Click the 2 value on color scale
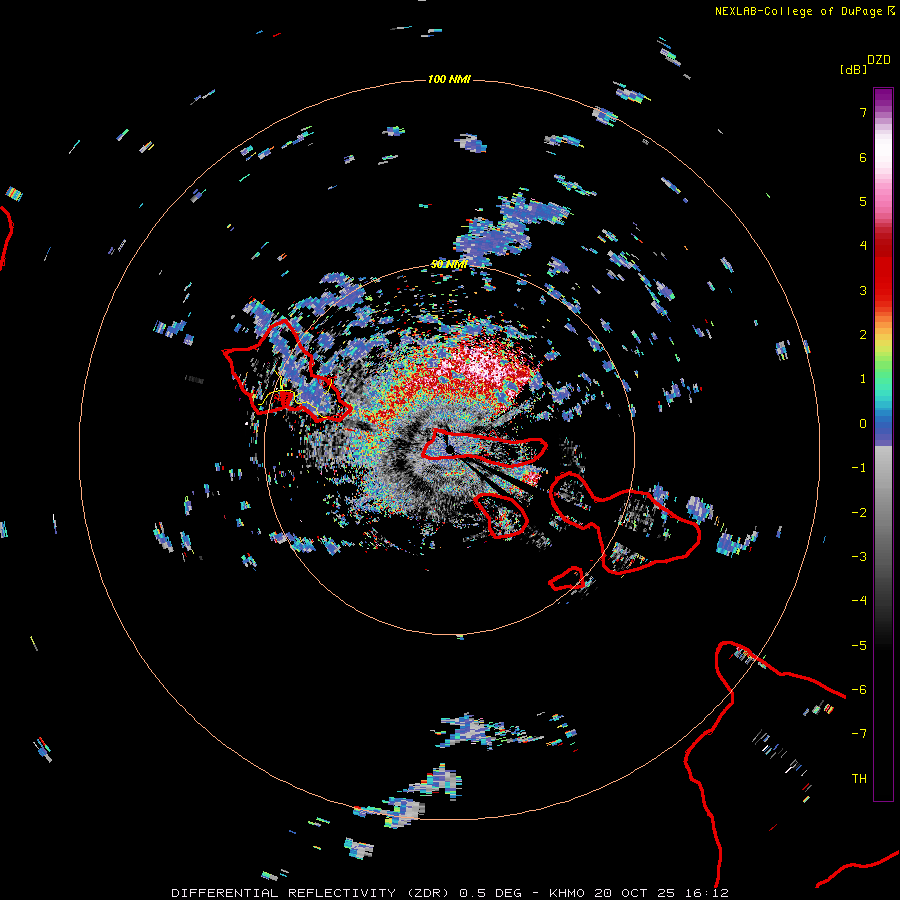Image resolution: width=900 pixels, height=900 pixels. pos(863,335)
